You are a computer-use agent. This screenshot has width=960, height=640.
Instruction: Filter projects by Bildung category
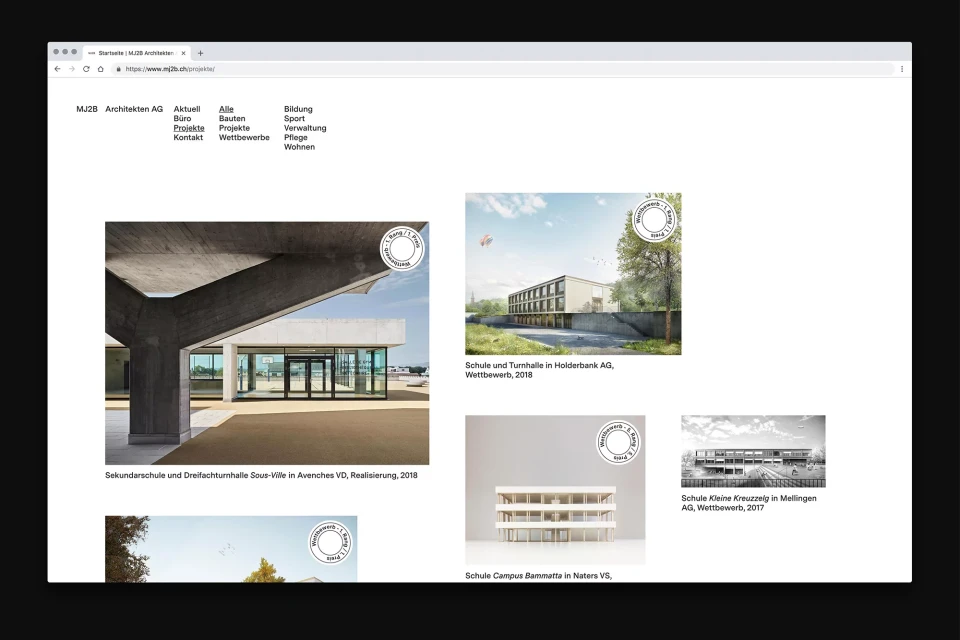(x=297, y=109)
